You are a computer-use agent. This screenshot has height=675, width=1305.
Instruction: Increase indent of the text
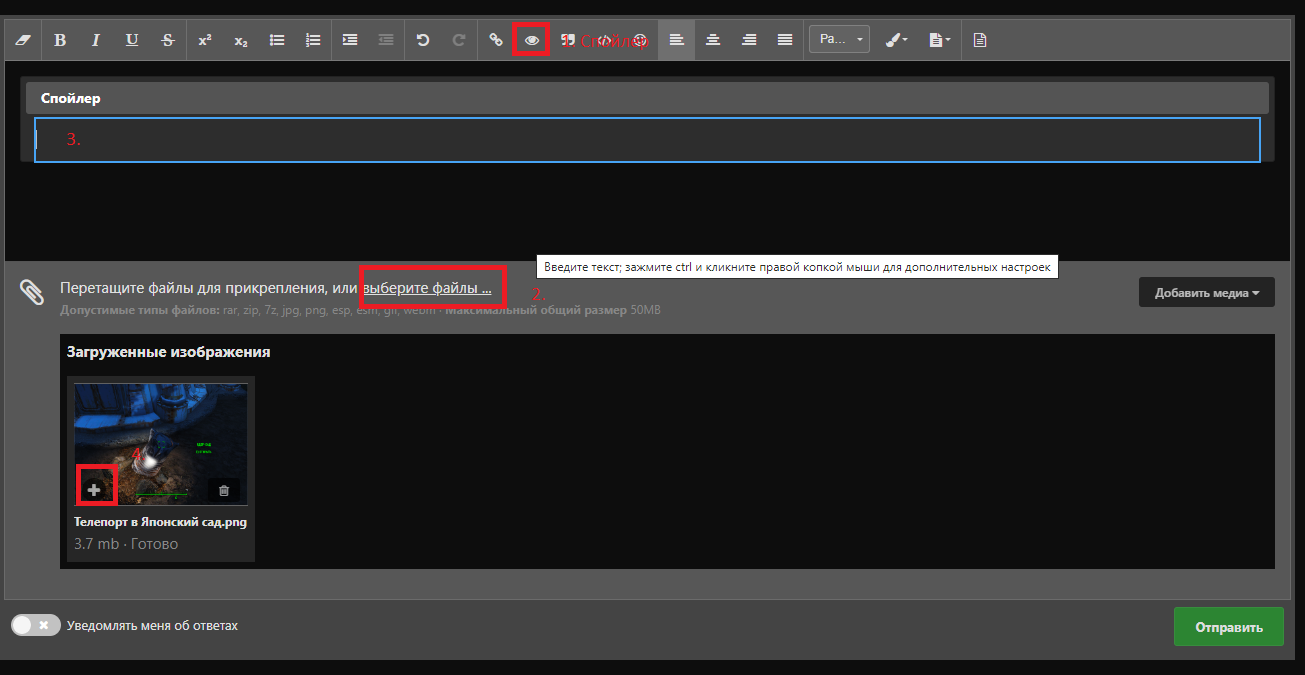(350, 40)
